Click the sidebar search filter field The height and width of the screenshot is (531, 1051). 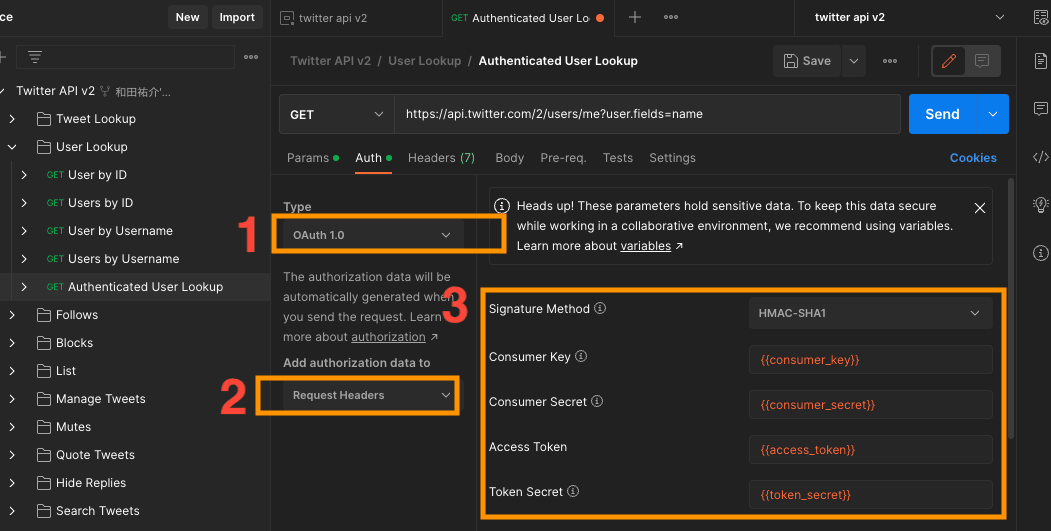coord(125,57)
